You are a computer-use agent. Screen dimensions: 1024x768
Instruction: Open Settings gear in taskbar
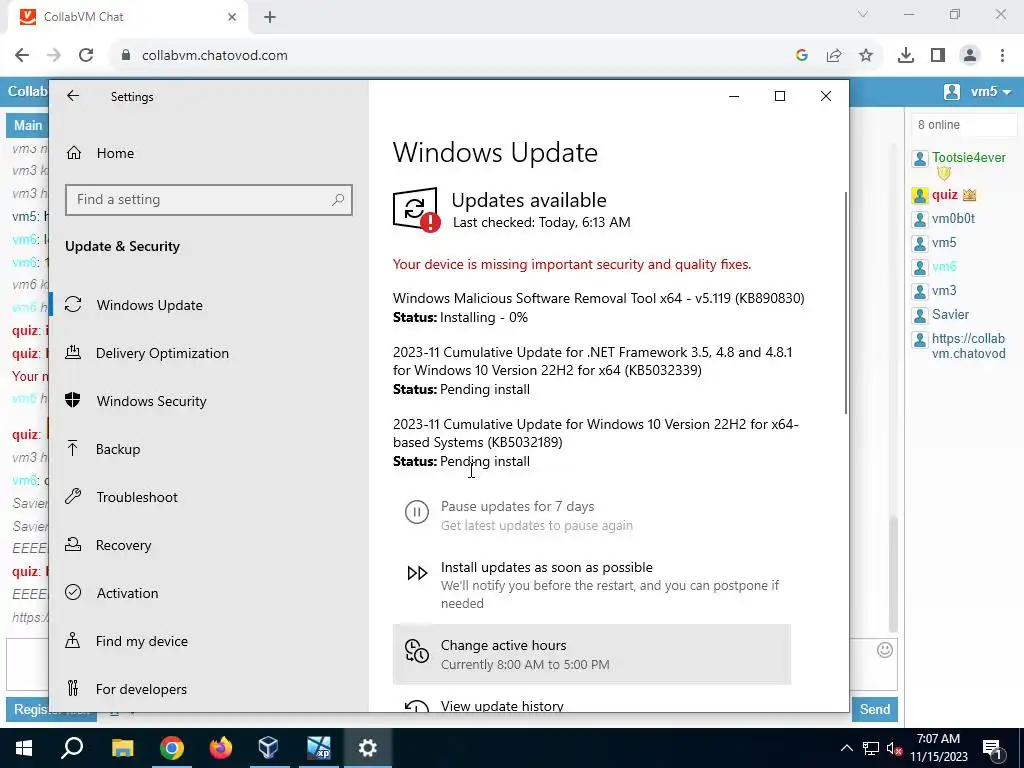(368, 748)
